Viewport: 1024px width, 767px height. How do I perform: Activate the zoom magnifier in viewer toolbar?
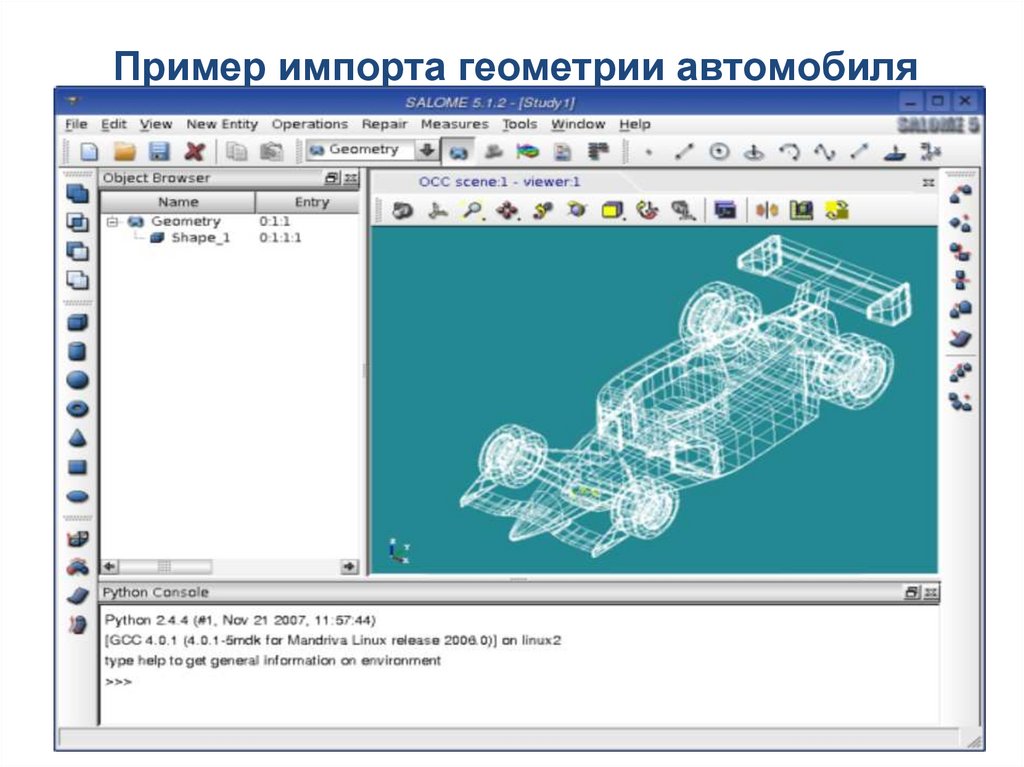(471, 210)
